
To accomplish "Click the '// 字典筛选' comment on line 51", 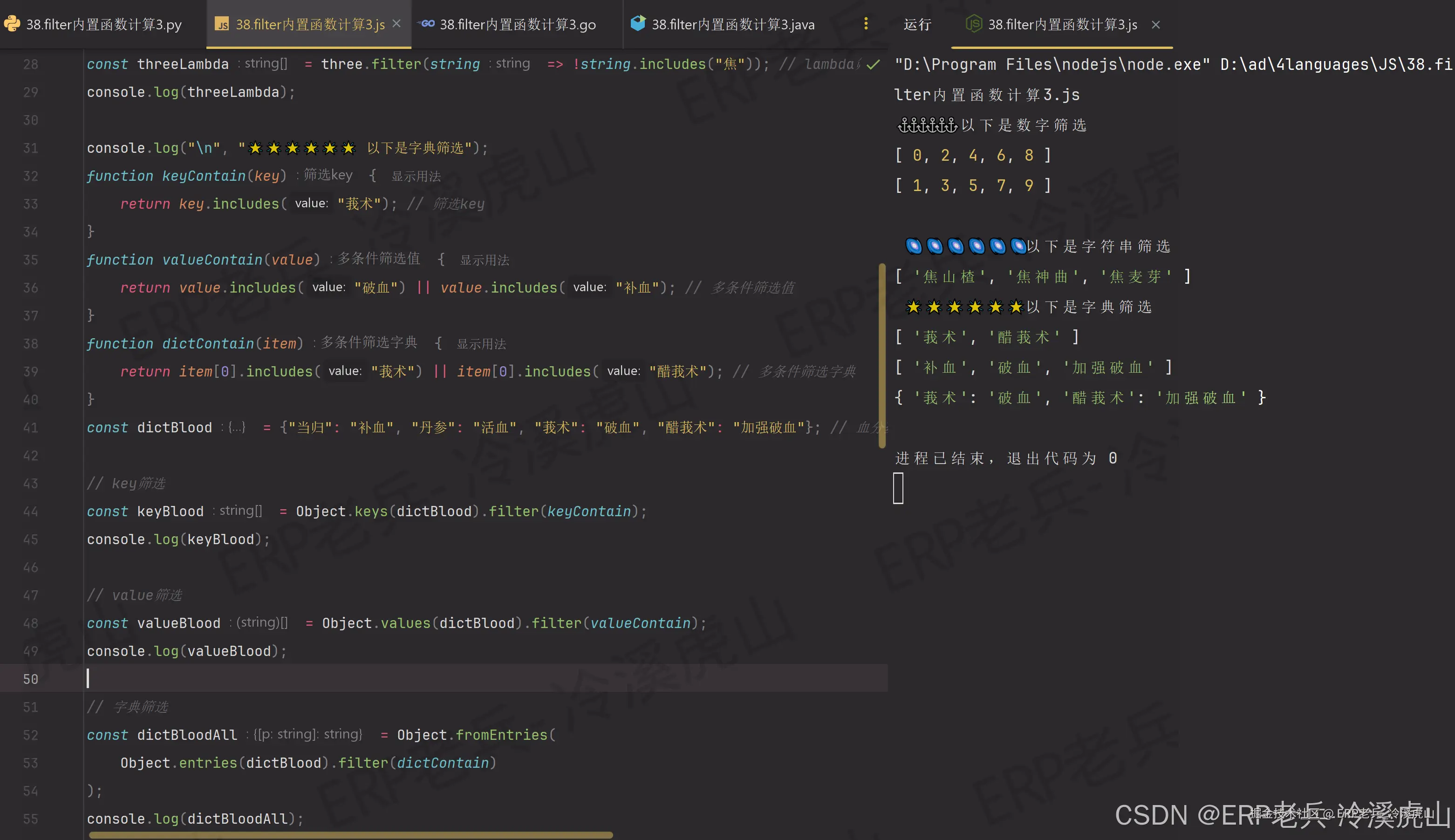I will tap(128, 707).
